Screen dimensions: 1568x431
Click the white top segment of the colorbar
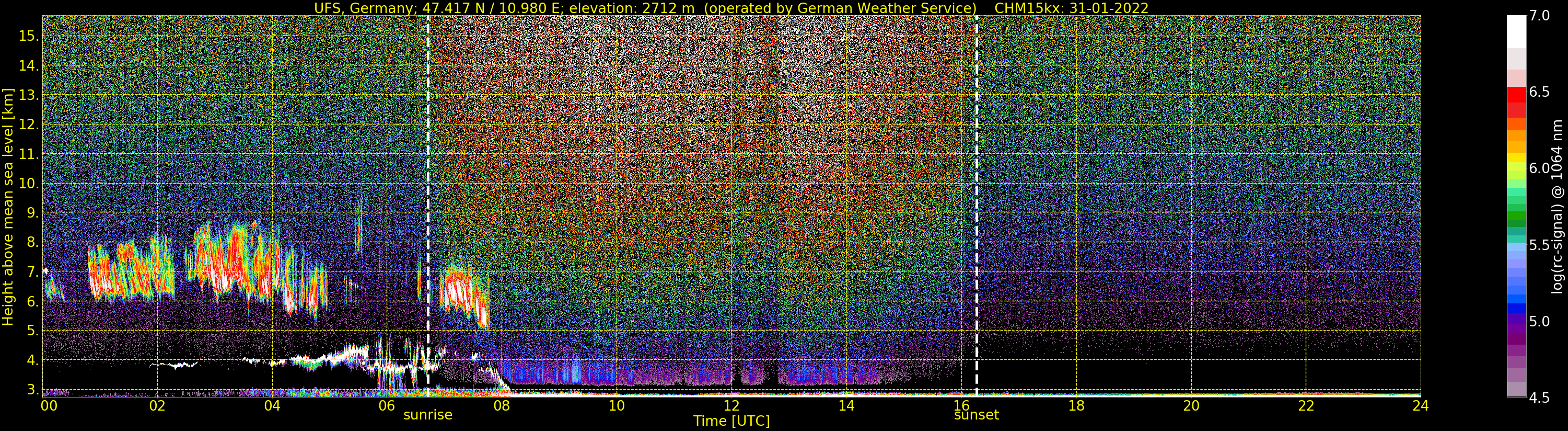pyautogui.click(x=1516, y=32)
